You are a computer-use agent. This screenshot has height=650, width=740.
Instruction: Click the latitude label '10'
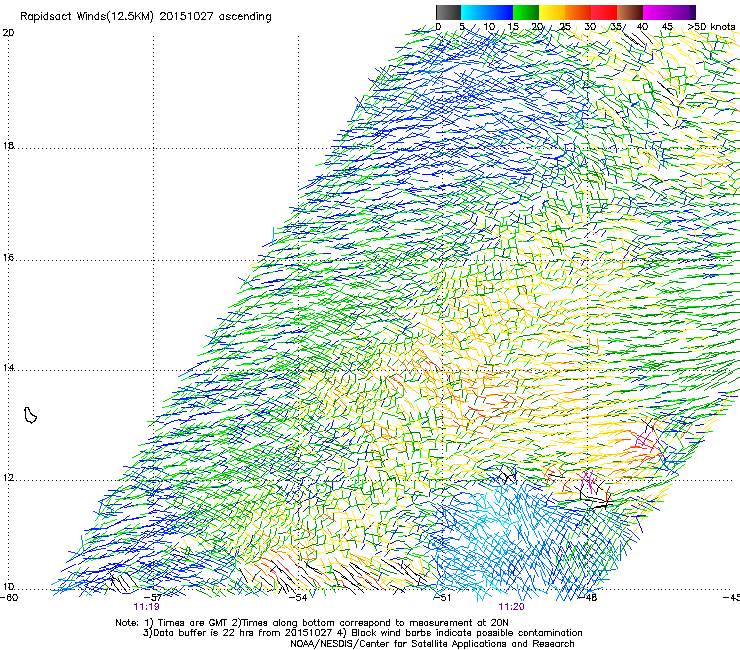click(8, 587)
